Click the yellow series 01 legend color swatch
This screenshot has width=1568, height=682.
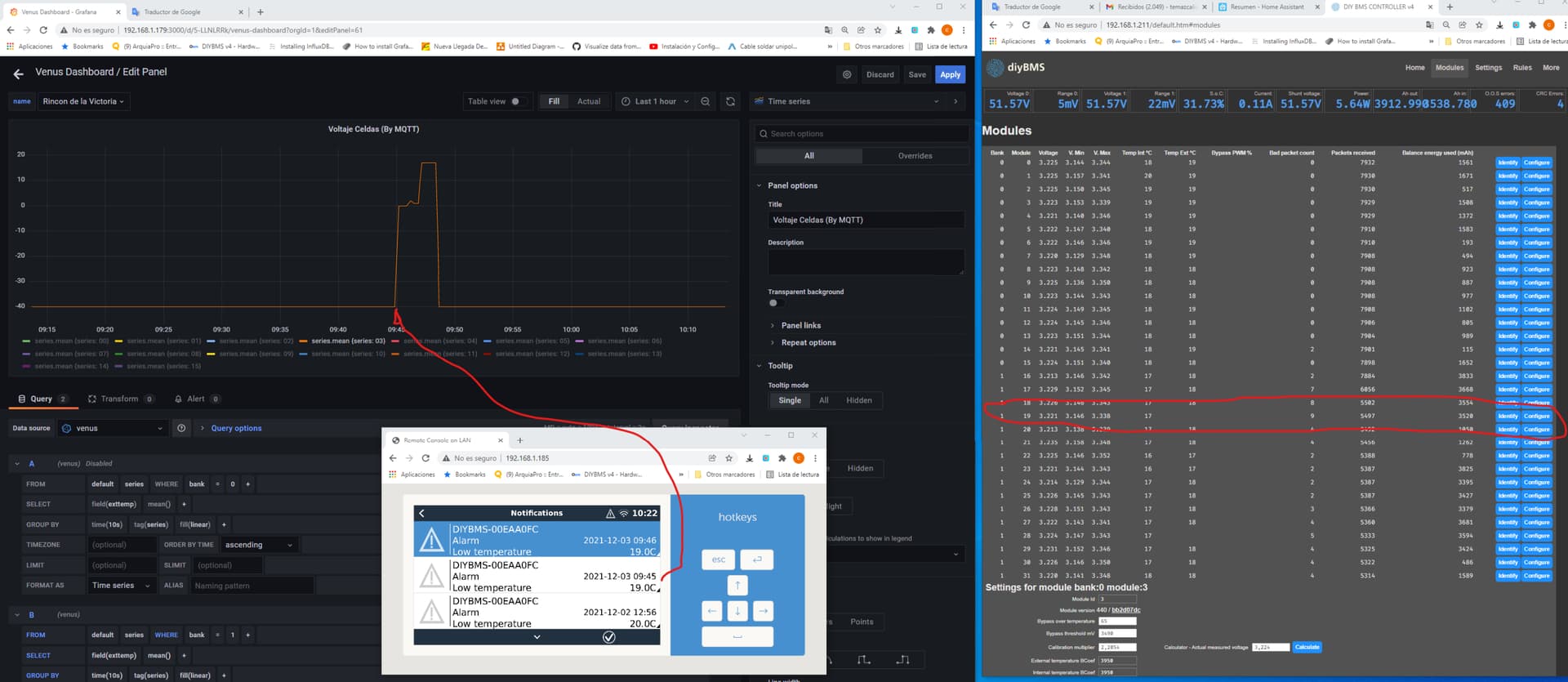click(119, 341)
